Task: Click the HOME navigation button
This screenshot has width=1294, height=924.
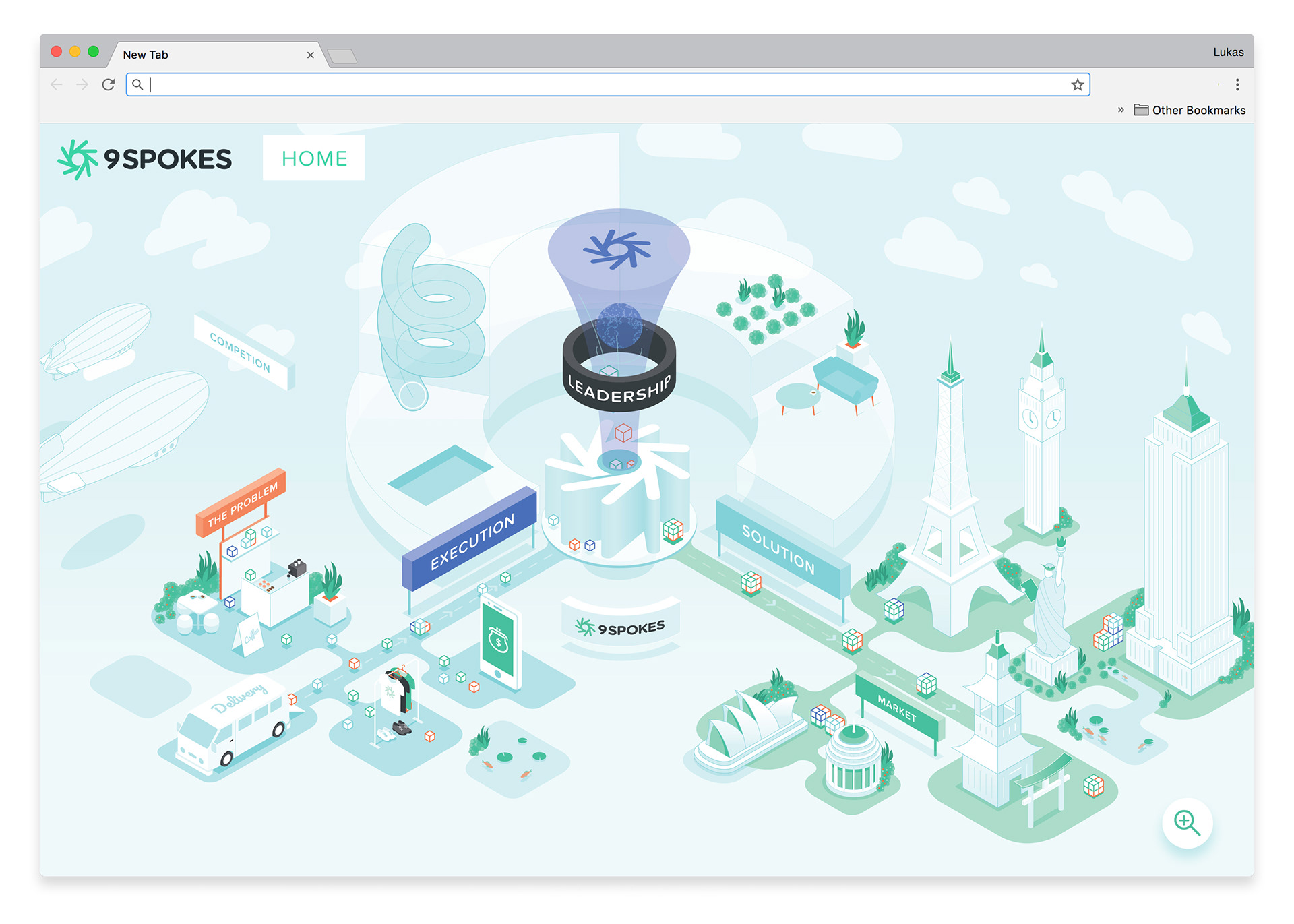Action: tap(313, 158)
